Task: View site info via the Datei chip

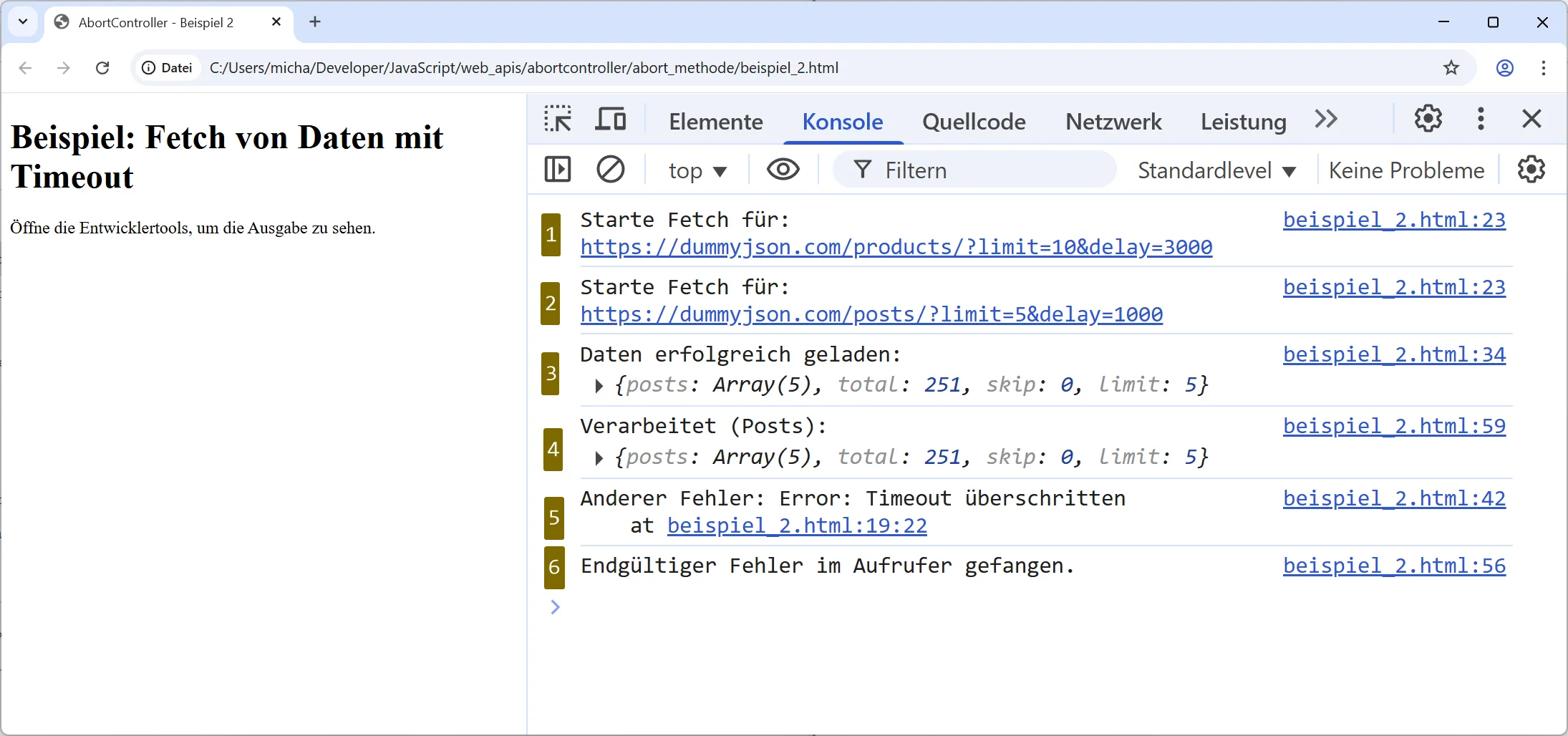Action: tap(167, 68)
